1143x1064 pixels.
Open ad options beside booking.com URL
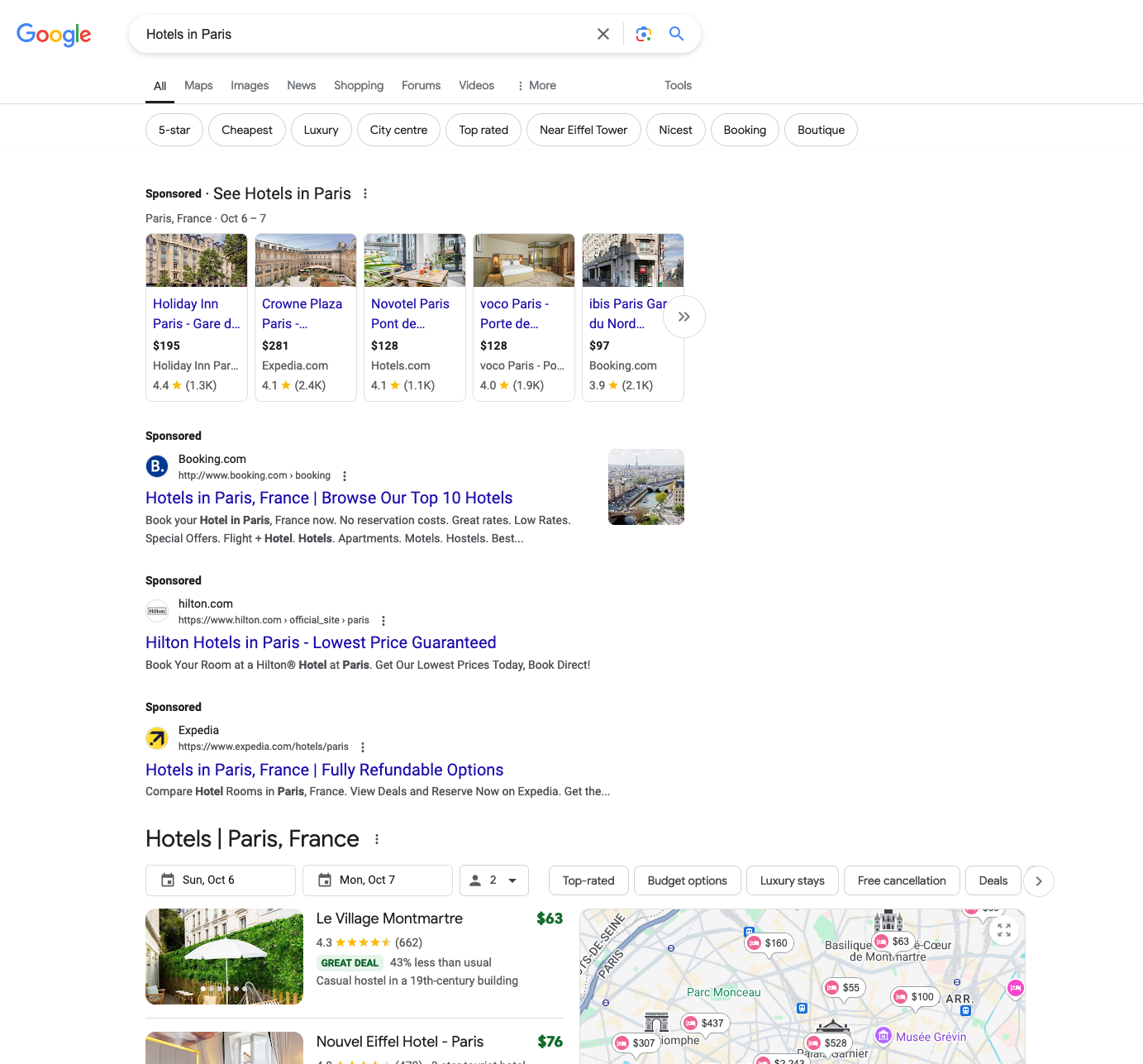point(345,476)
